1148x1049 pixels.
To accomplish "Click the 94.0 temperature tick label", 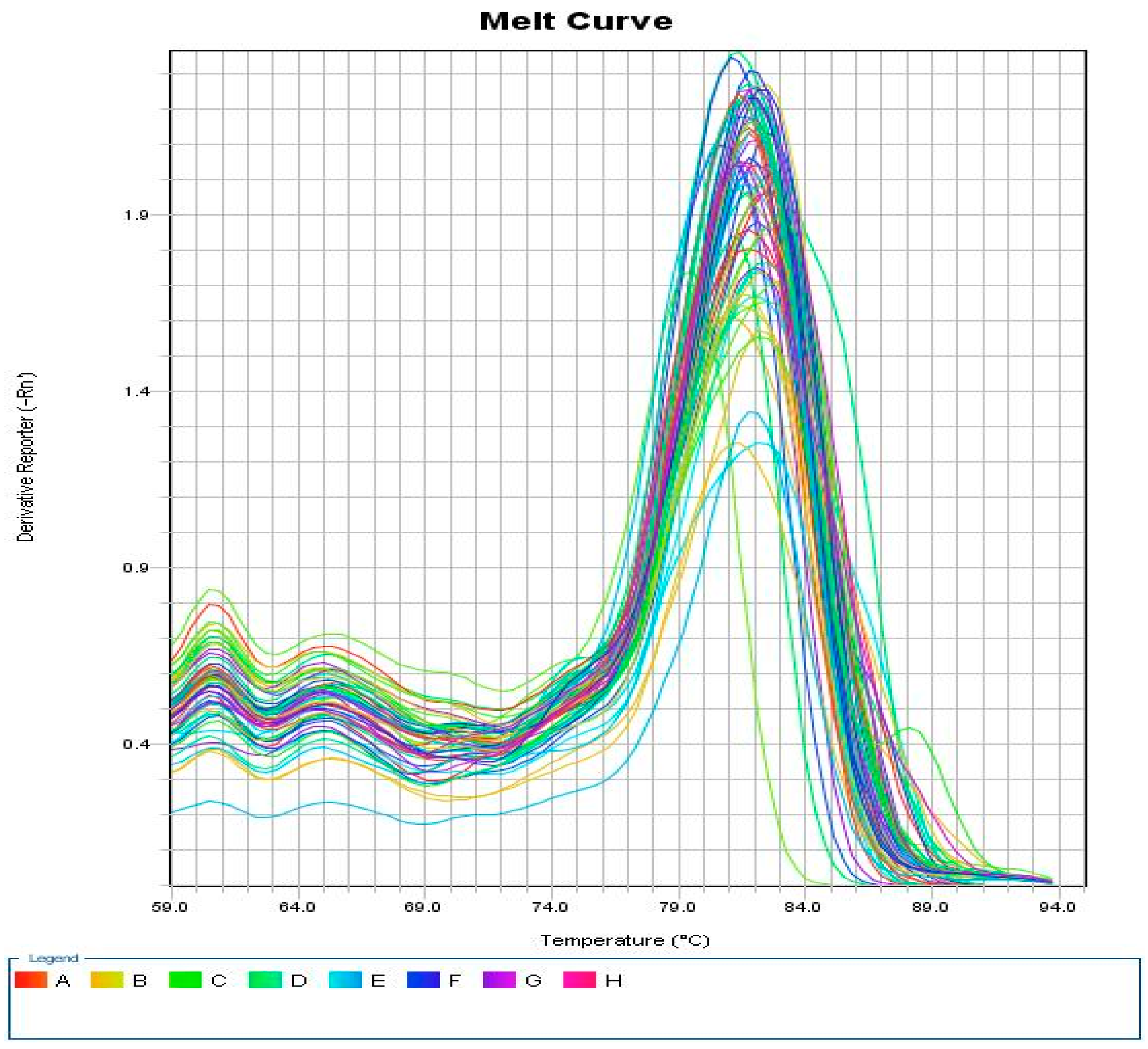I will 1057,907.
